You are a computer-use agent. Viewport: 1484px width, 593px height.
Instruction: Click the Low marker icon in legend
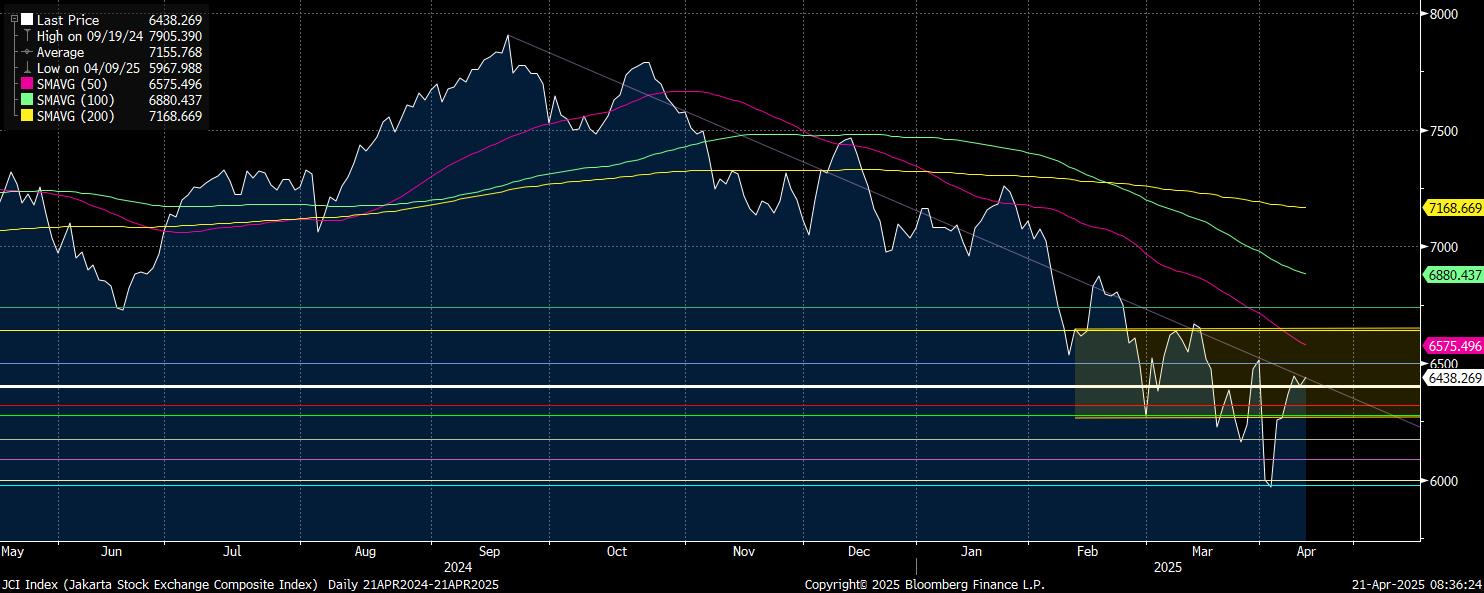tap(27, 68)
